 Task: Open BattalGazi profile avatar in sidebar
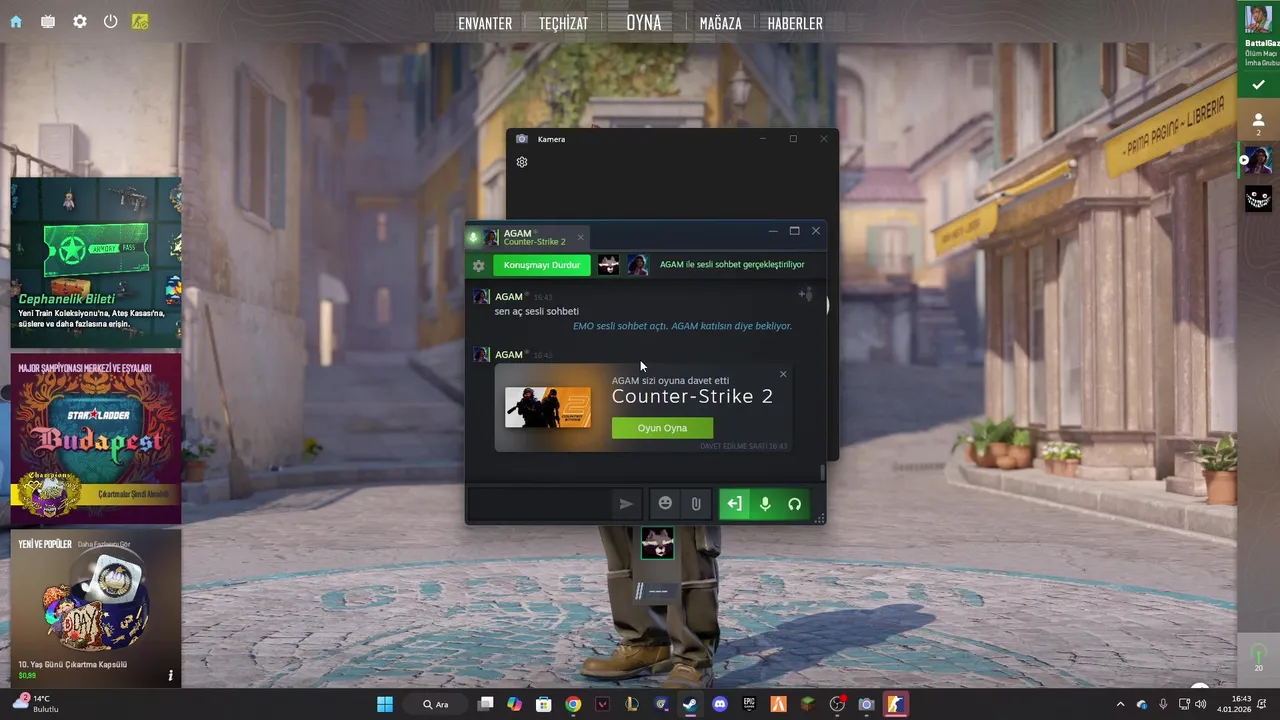click(x=1258, y=19)
